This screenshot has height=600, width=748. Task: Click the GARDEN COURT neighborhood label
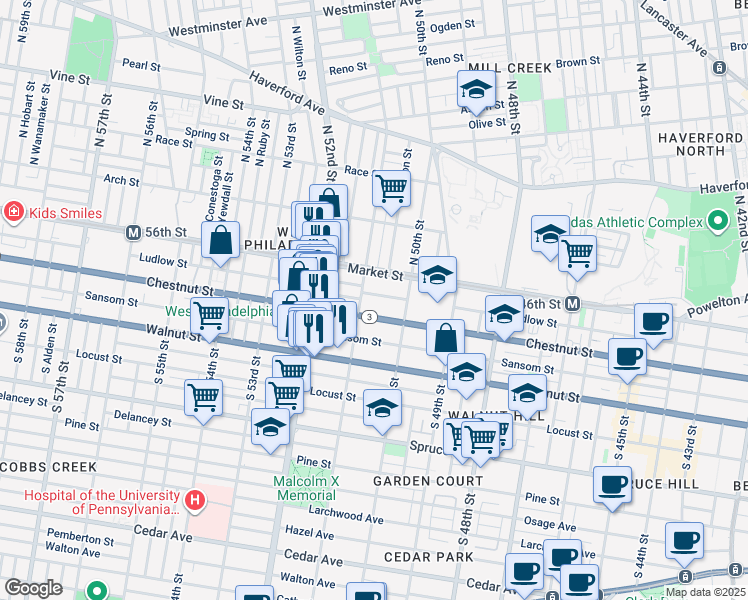point(428,481)
